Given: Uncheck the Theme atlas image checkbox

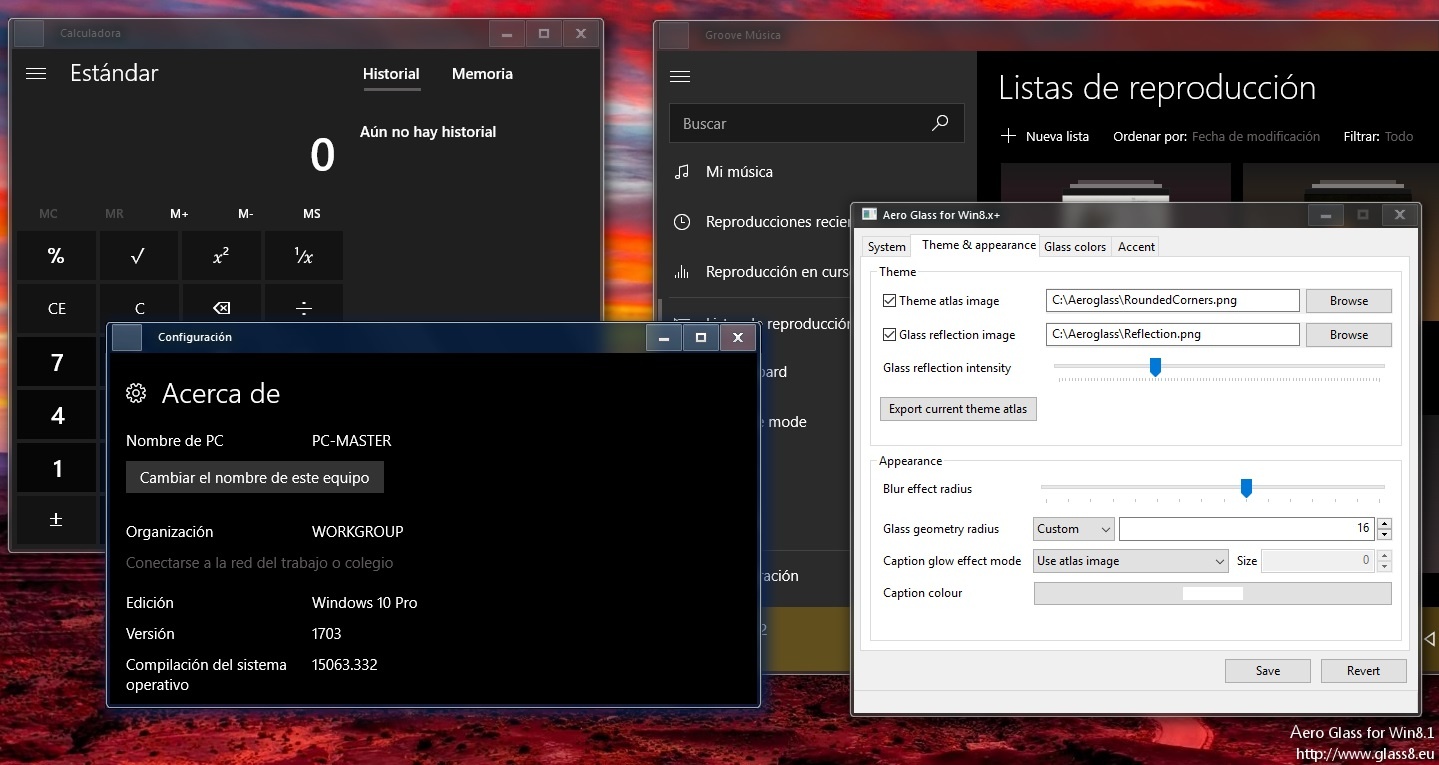Looking at the screenshot, I should point(889,301).
